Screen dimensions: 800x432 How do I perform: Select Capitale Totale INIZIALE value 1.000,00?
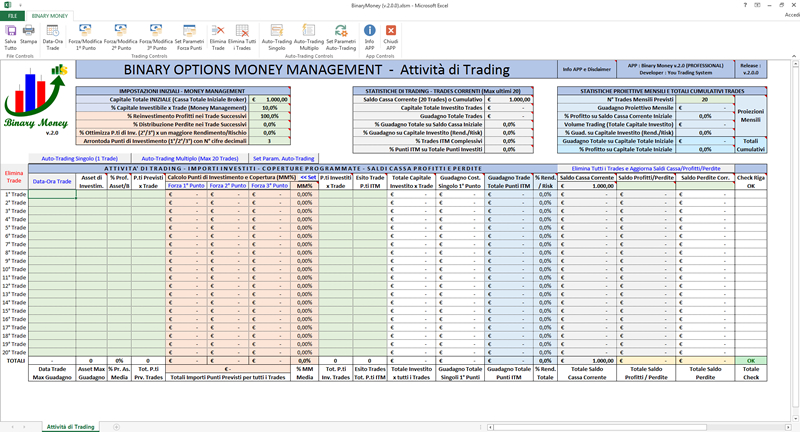[269, 99]
